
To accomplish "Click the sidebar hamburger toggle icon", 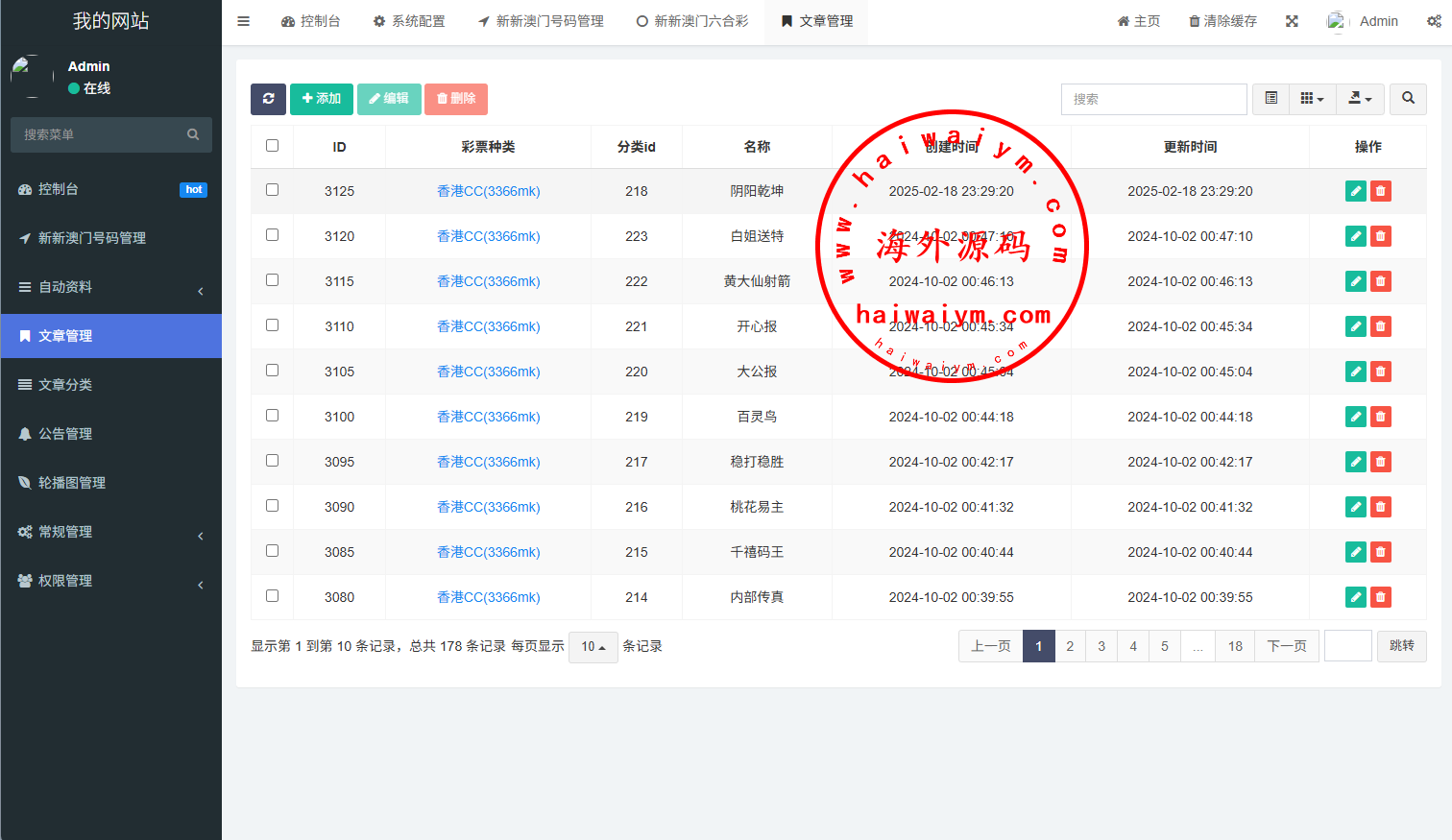I will pos(244,21).
